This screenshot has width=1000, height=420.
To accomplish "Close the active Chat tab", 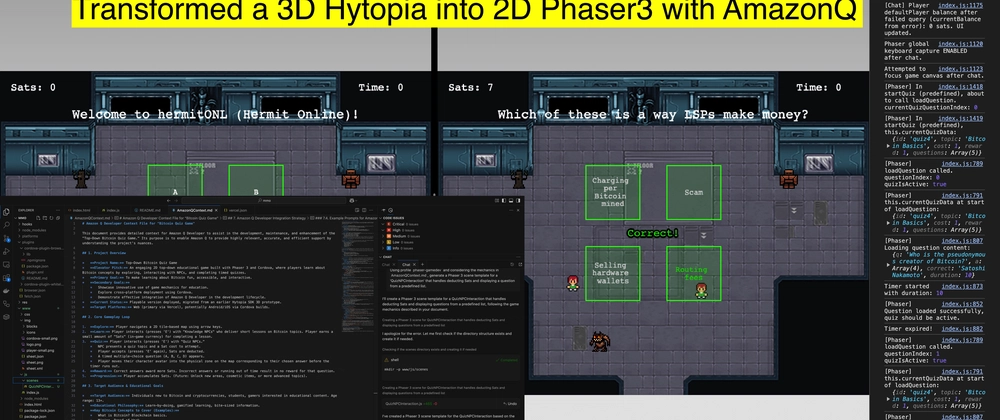I will point(415,264).
